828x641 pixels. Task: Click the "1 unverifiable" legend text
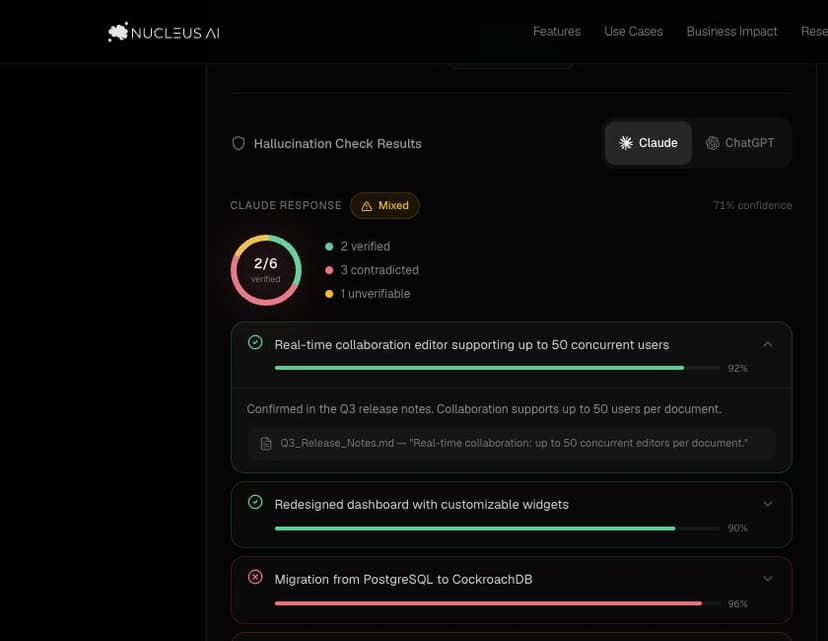[375, 294]
